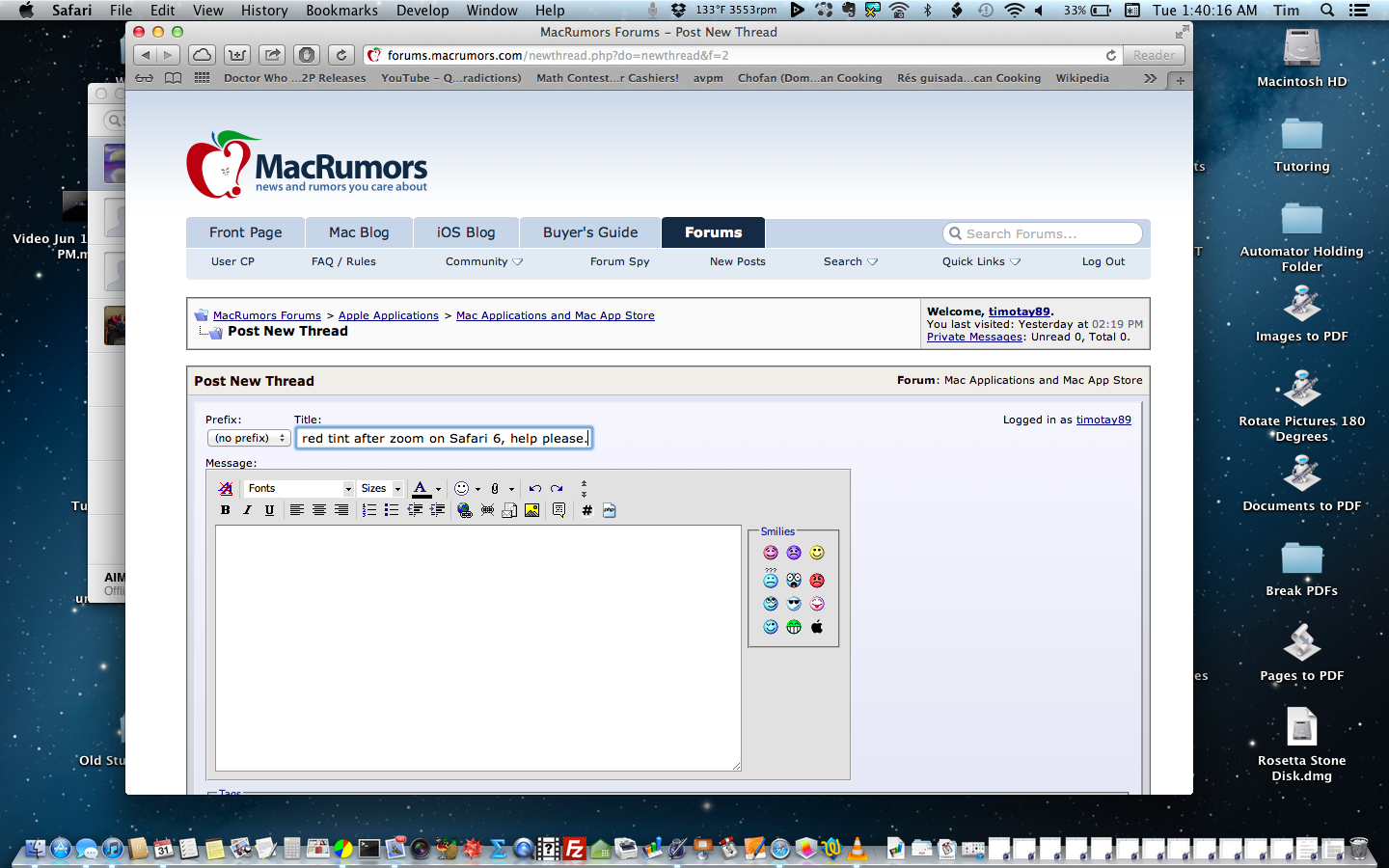Open Safari's Bookmarks menu
This screenshot has height=868, width=1389.
(x=341, y=11)
